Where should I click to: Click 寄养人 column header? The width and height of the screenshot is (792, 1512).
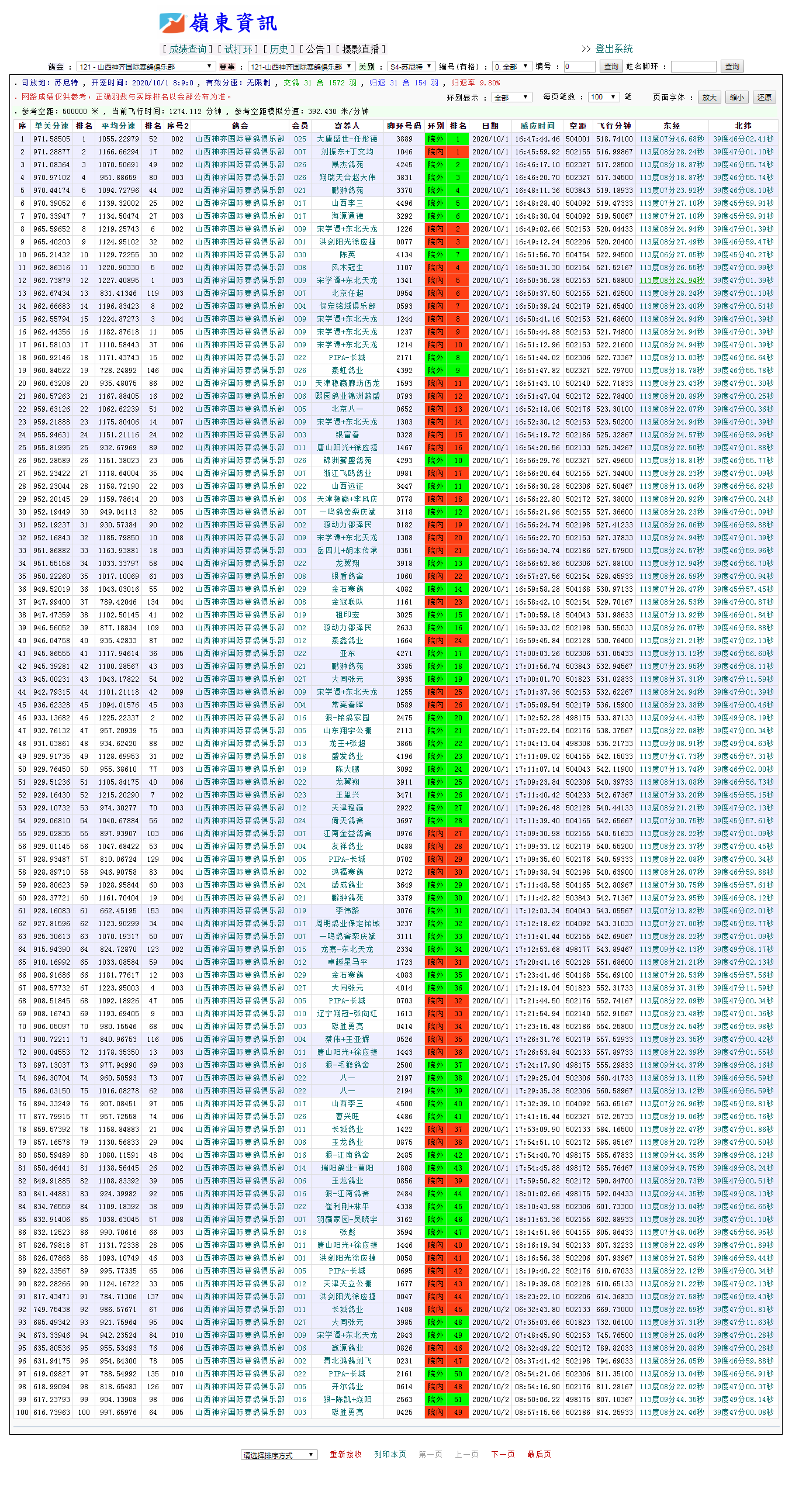pyautogui.click(x=347, y=126)
